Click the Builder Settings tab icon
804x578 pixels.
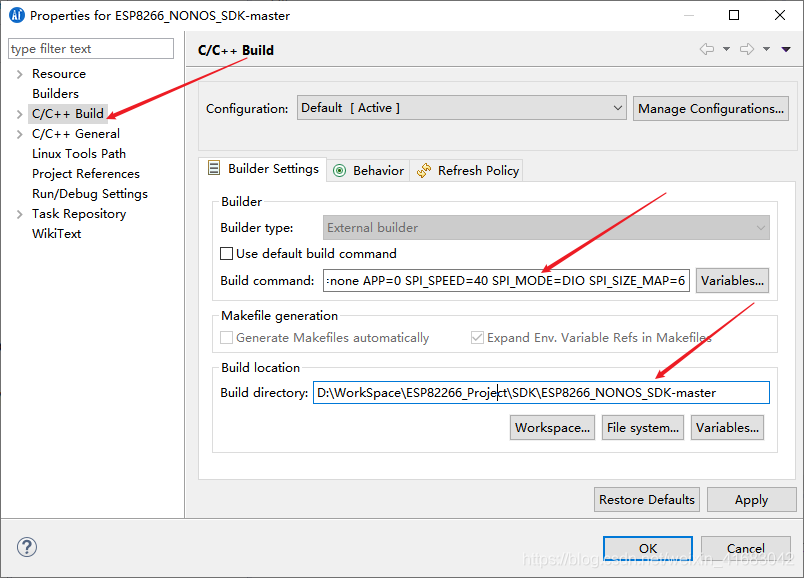(214, 168)
